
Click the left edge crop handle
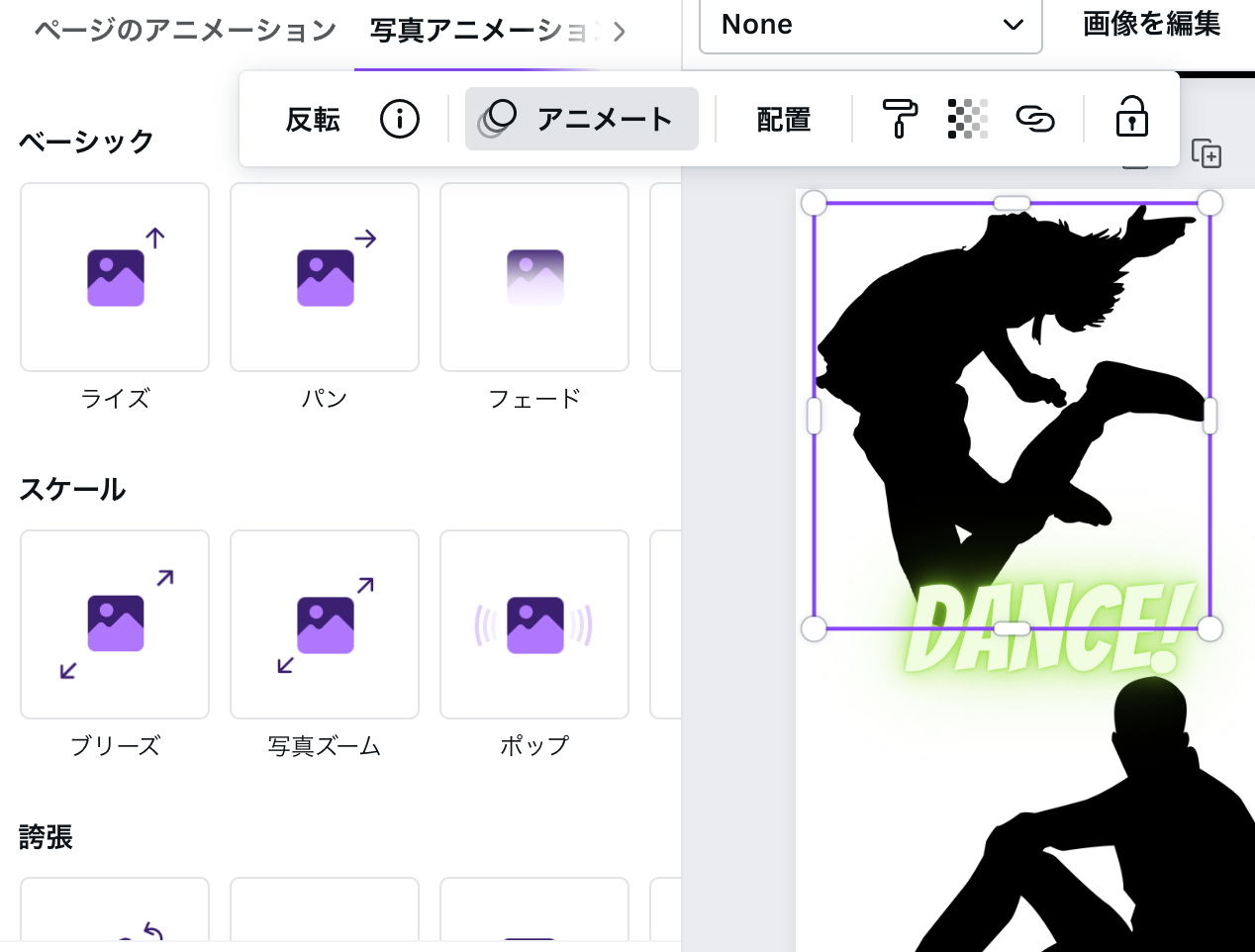(x=814, y=416)
